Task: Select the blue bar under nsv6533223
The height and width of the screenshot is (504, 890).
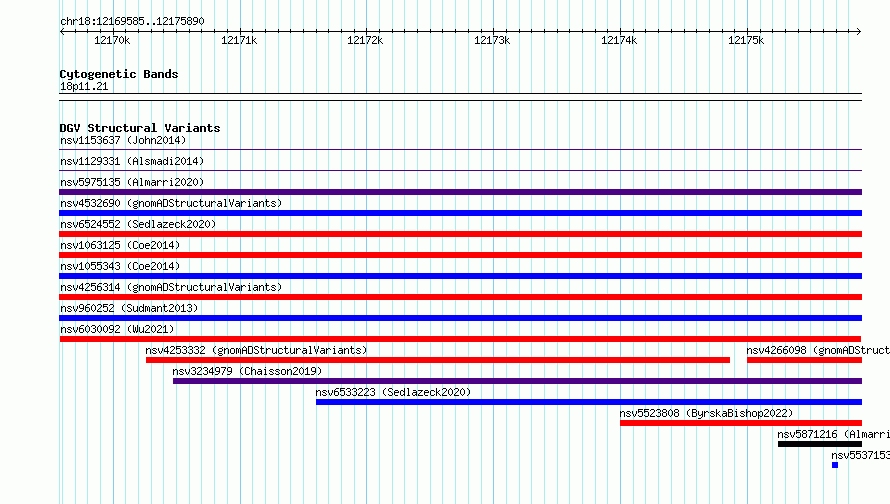Action: 589,402
